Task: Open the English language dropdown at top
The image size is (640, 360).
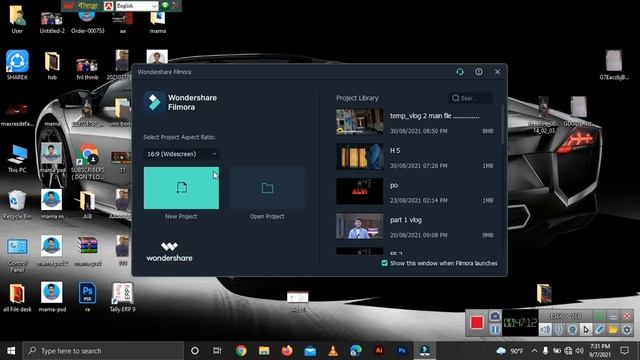Action: point(137,6)
